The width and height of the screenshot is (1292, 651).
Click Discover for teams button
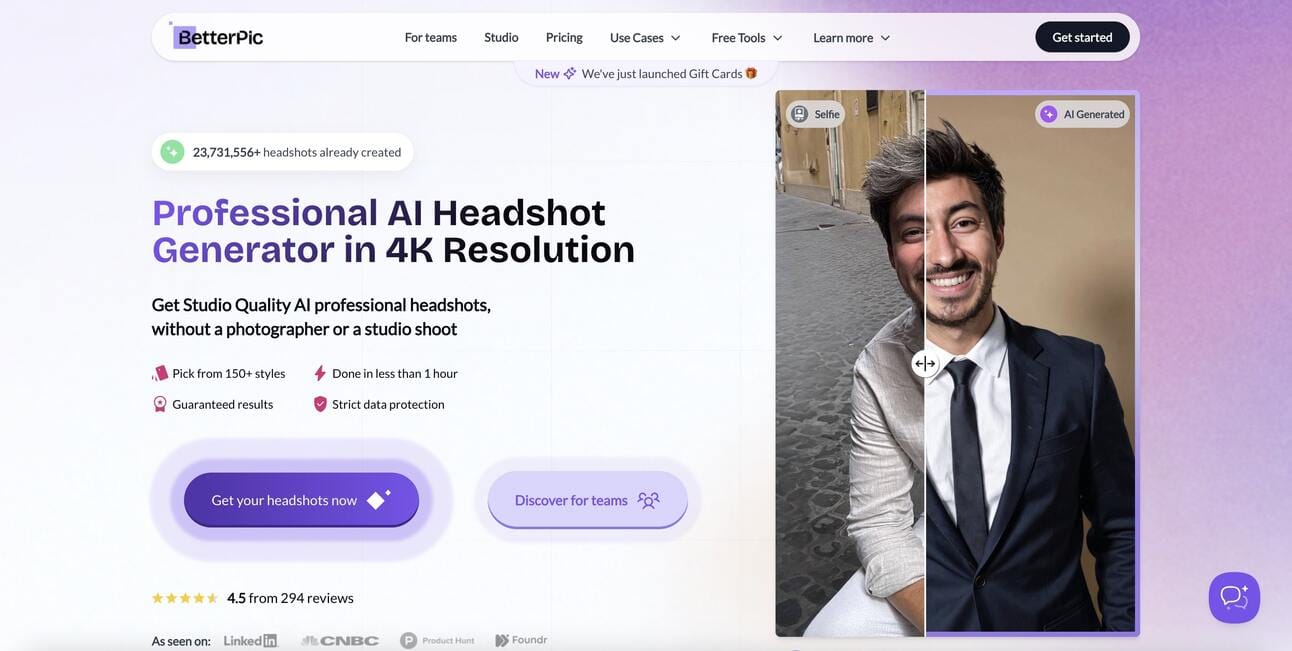[x=588, y=500]
